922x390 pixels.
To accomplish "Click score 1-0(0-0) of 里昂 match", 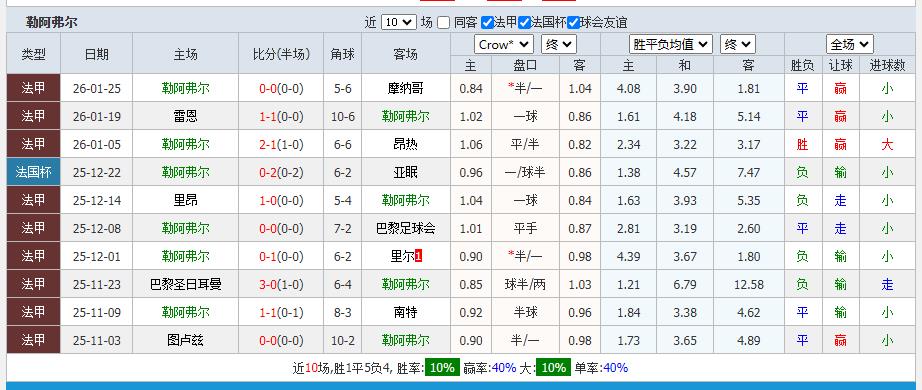I will pos(281,201).
